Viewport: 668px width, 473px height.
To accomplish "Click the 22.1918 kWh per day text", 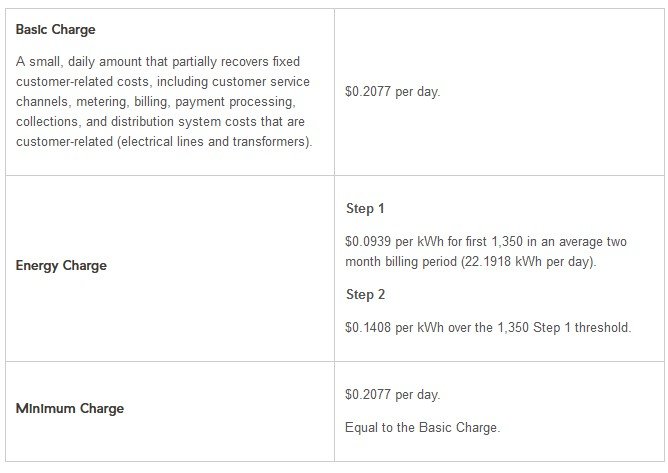I will coord(528,261).
